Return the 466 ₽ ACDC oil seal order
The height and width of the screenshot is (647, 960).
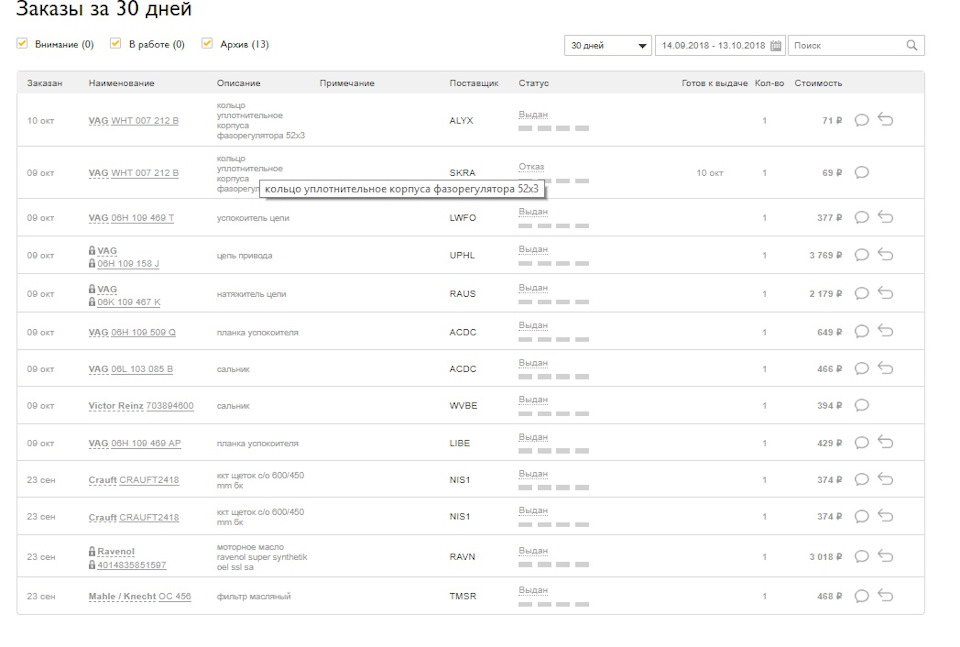tap(885, 368)
